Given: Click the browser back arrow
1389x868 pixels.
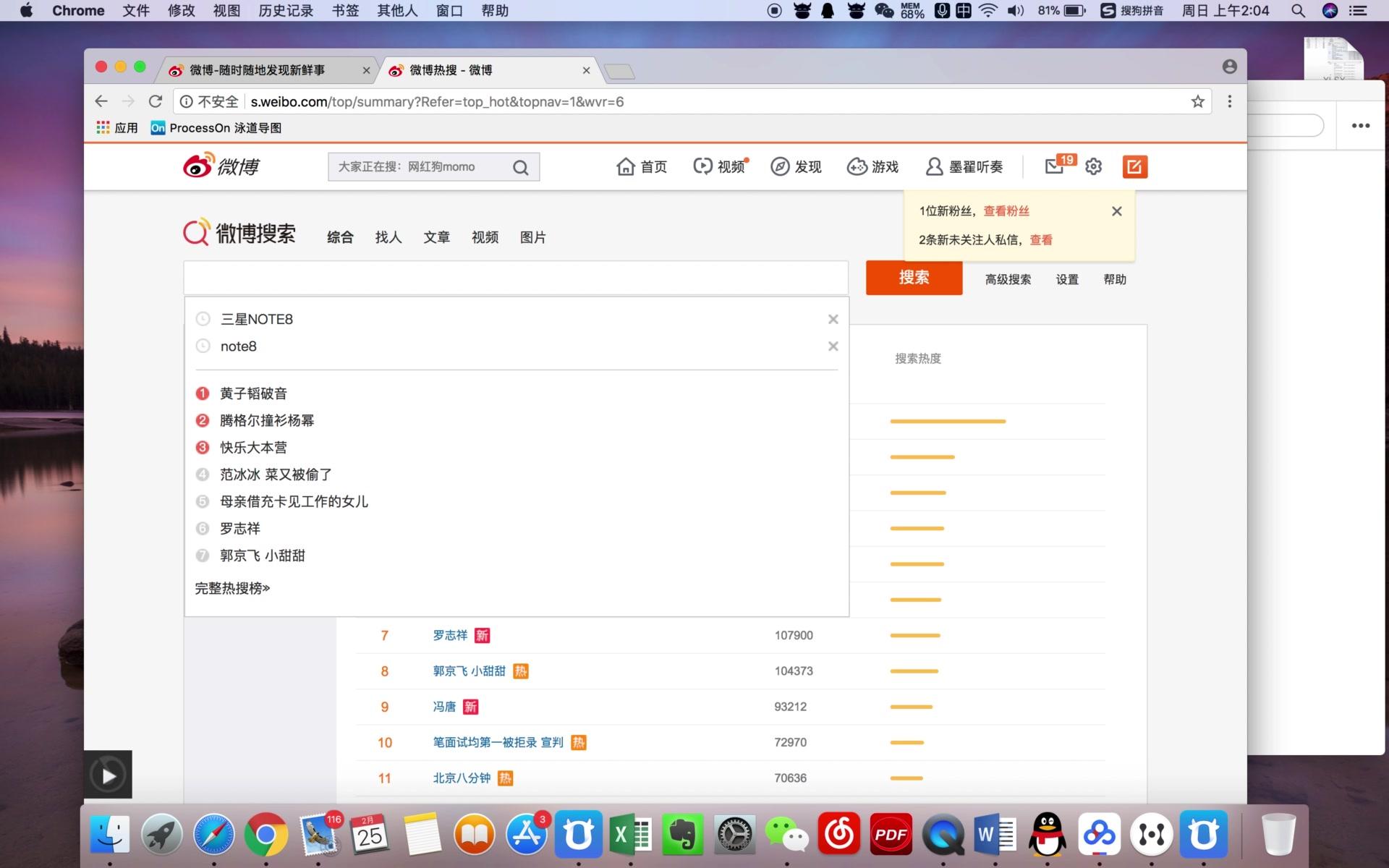Looking at the screenshot, I should [x=101, y=101].
